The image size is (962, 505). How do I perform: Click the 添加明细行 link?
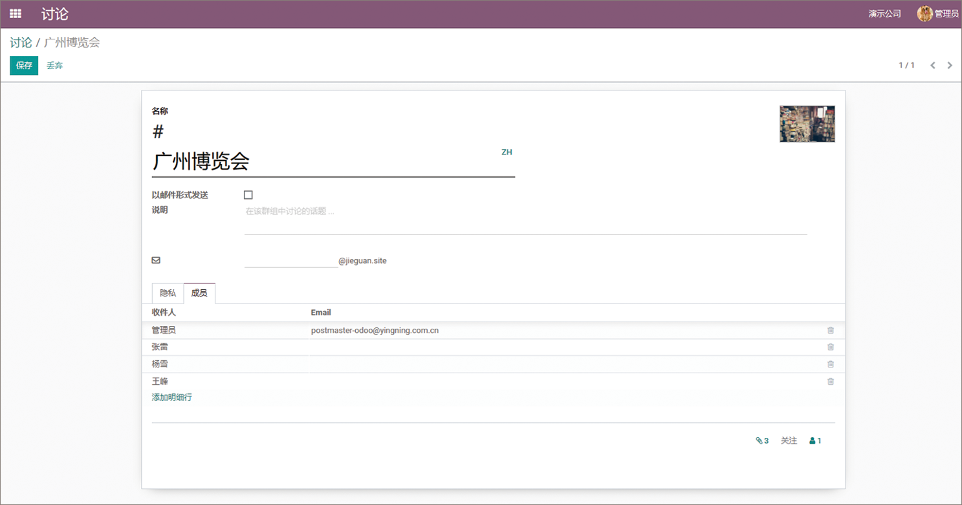coord(172,397)
